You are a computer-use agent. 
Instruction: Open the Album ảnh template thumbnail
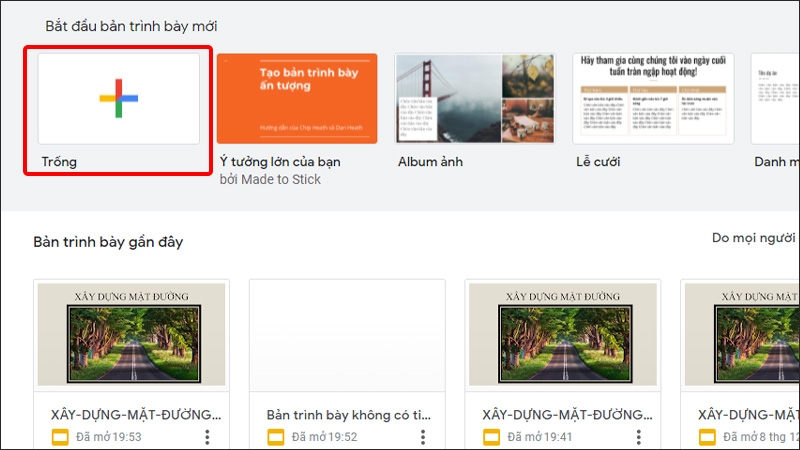tap(475, 98)
